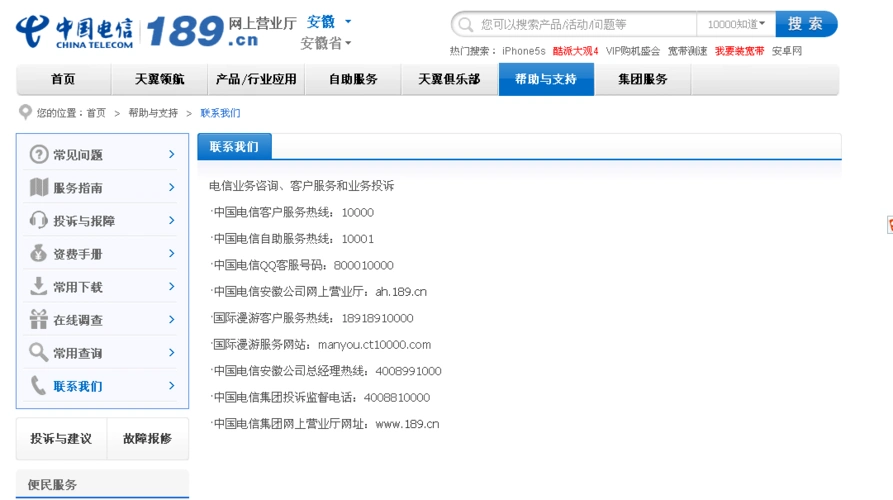Click the gift icon for 在线调查
This screenshot has height=500, width=893.
point(39,319)
